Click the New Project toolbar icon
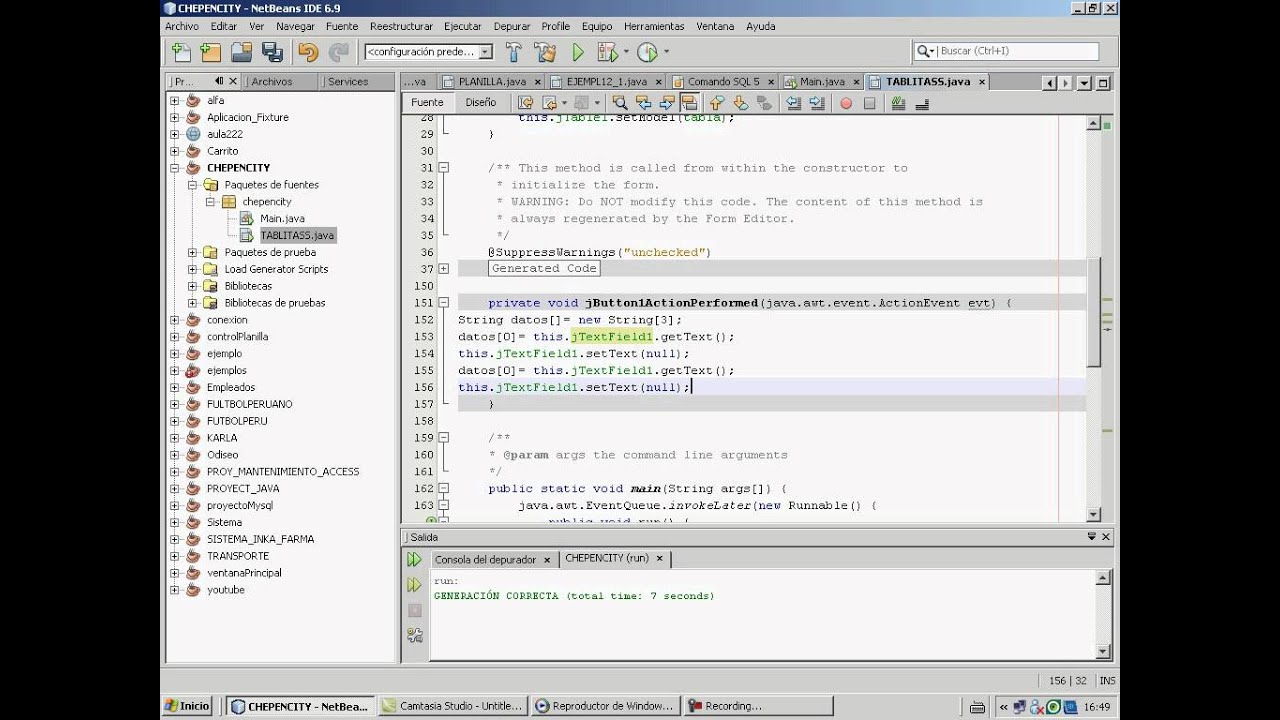 coord(210,52)
